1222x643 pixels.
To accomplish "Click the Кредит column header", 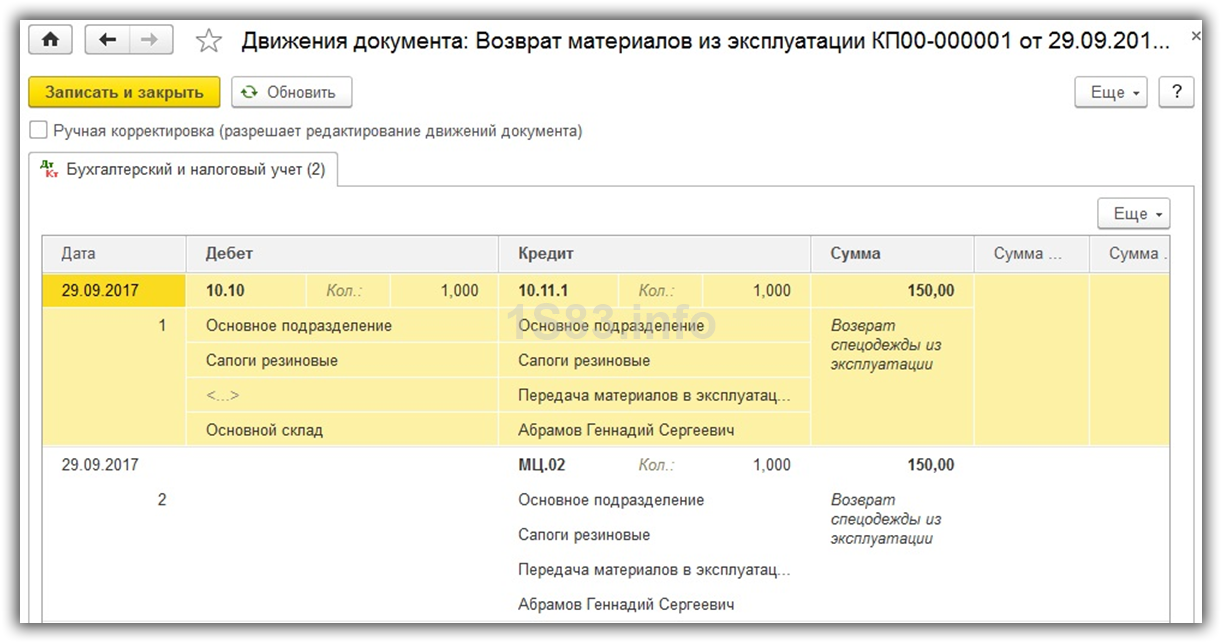I will [x=653, y=254].
